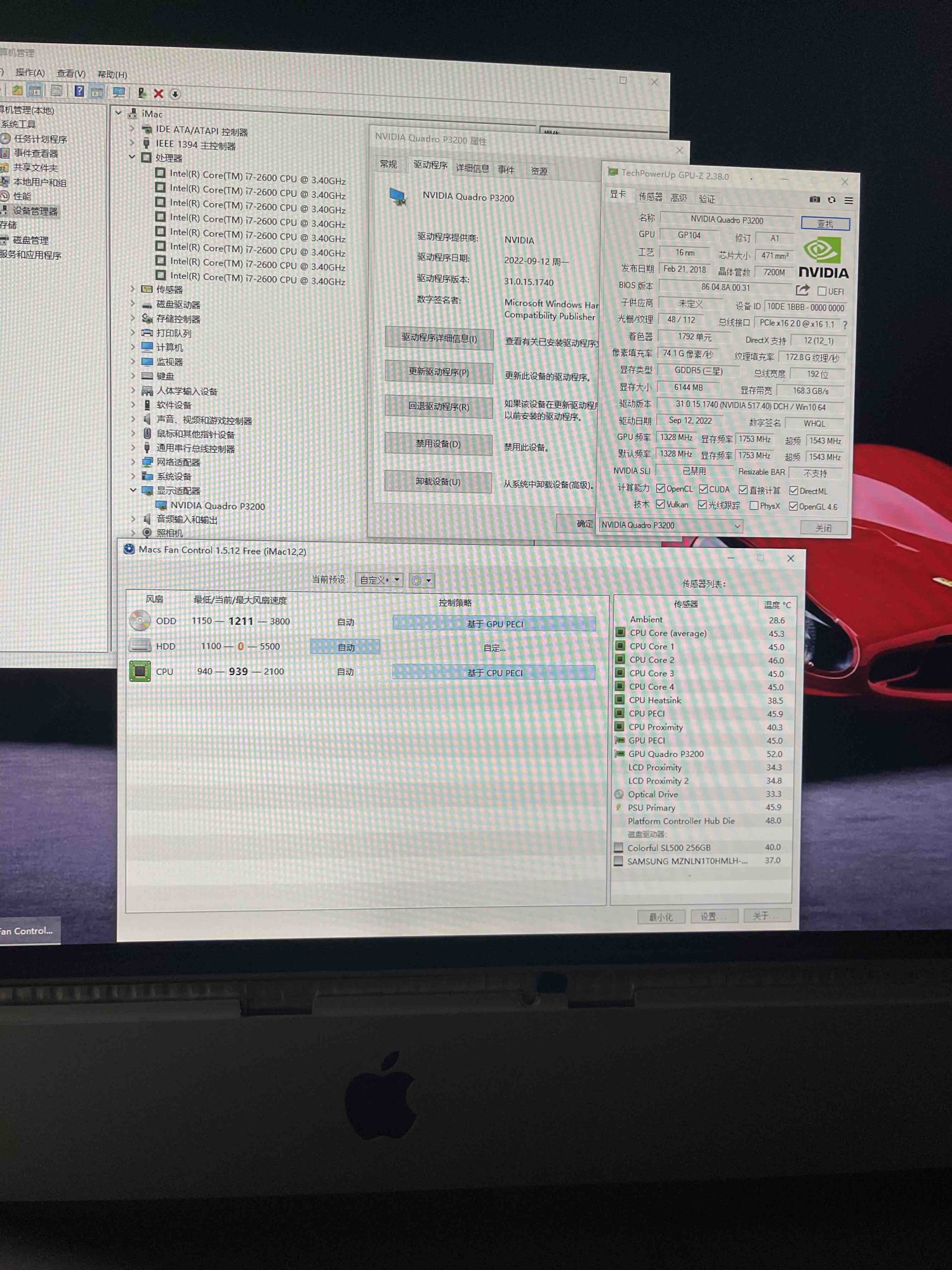Click 回退驱动程序(R) button

click(439, 407)
